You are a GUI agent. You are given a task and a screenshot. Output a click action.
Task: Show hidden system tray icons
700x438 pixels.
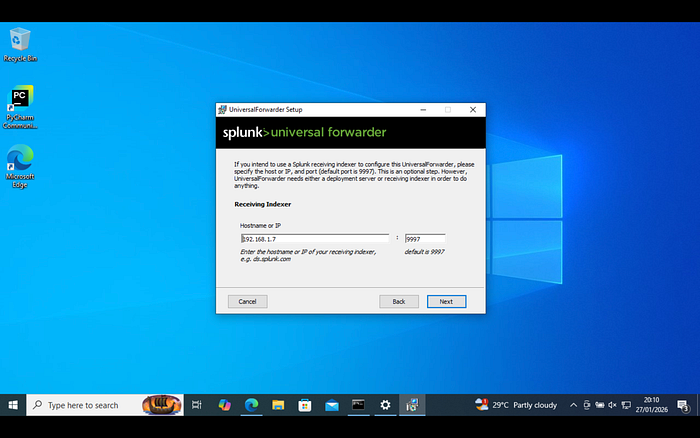click(573, 405)
